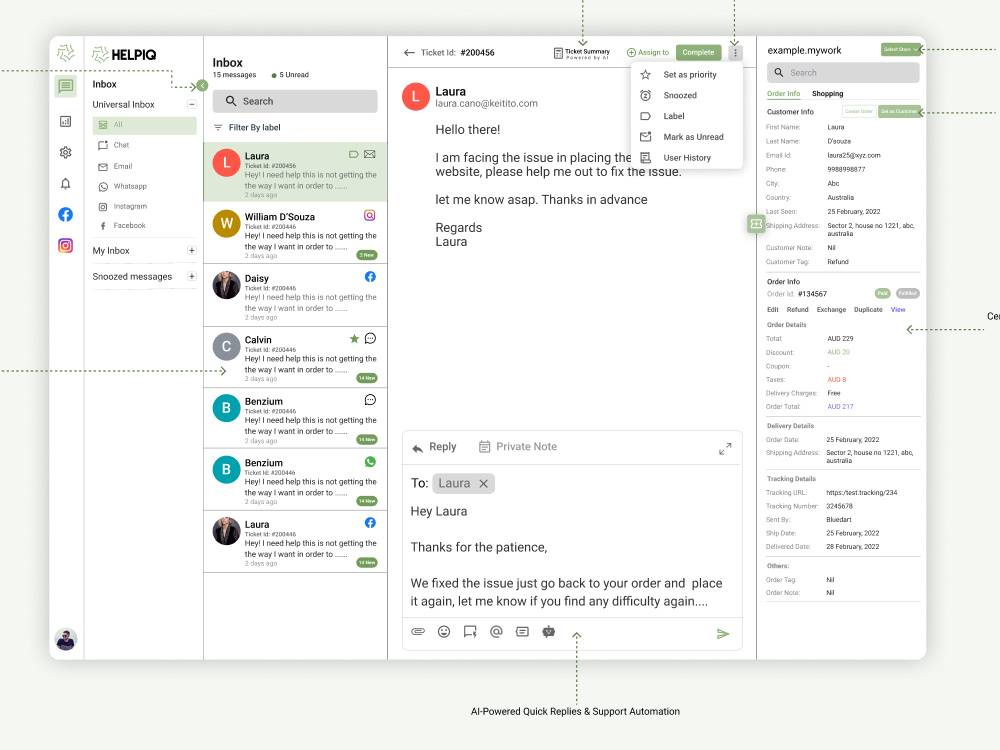Viewport: 1000px width, 750px height.
Task: Click the back arrow beside Ticket Id
Action: tap(409, 52)
